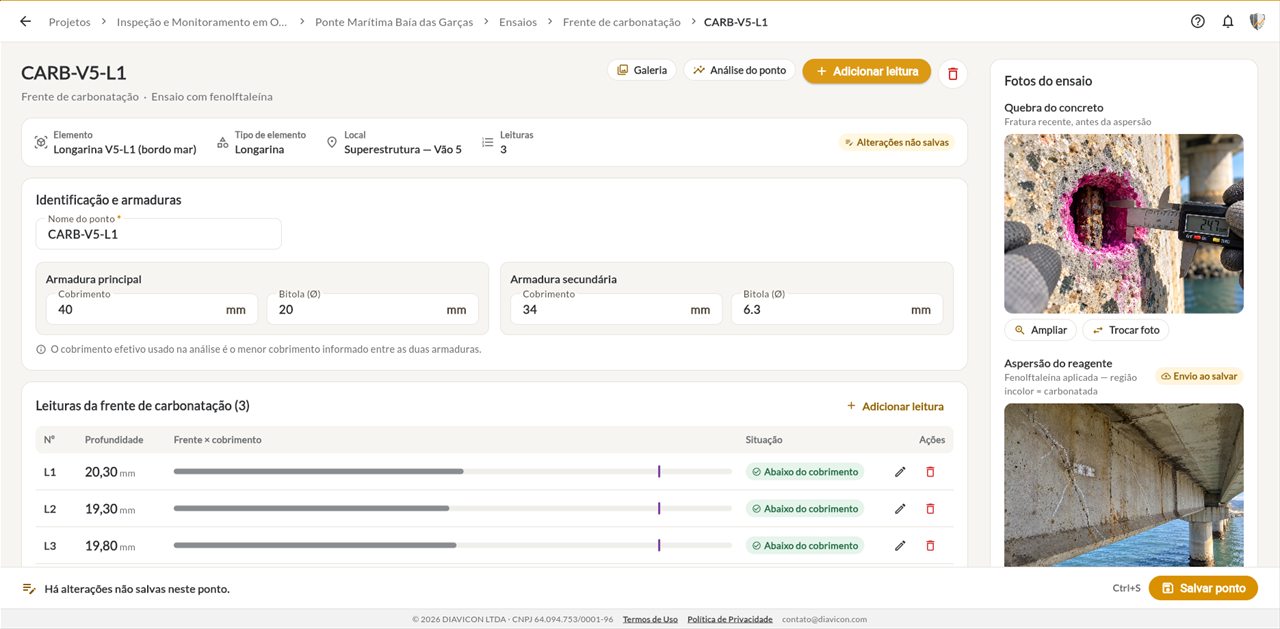Image resolution: width=1280 pixels, height=629 pixels.
Task: Open Termos de Uso link
Action: [x=650, y=619]
